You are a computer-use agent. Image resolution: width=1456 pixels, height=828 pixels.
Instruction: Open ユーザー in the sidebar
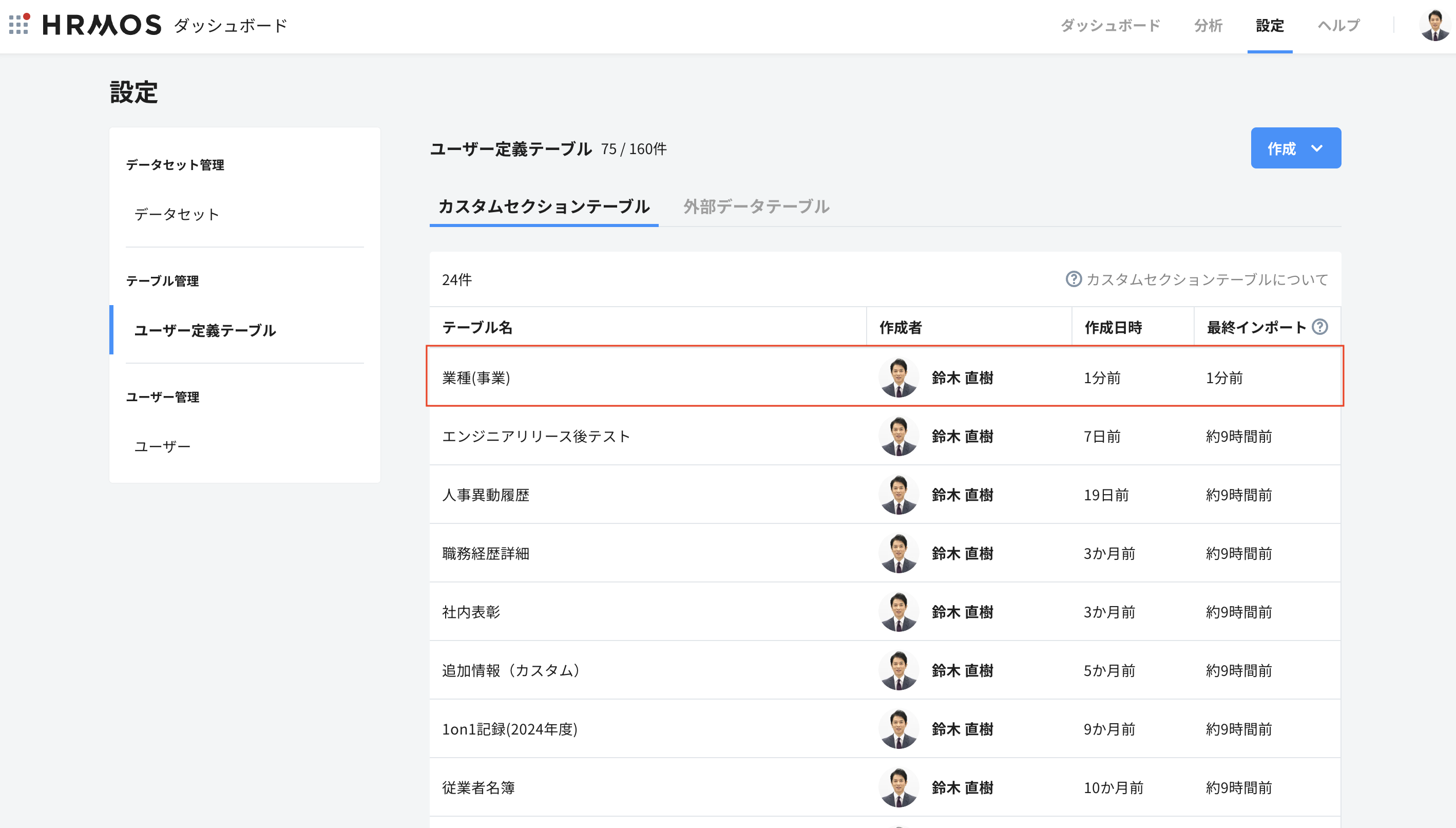[x=163, y=446]
